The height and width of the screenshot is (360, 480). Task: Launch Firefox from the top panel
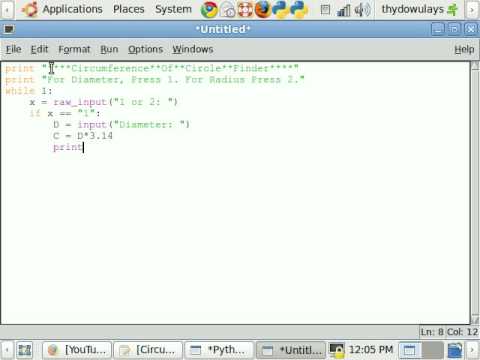pyautogui.click(x=263, y=10)
